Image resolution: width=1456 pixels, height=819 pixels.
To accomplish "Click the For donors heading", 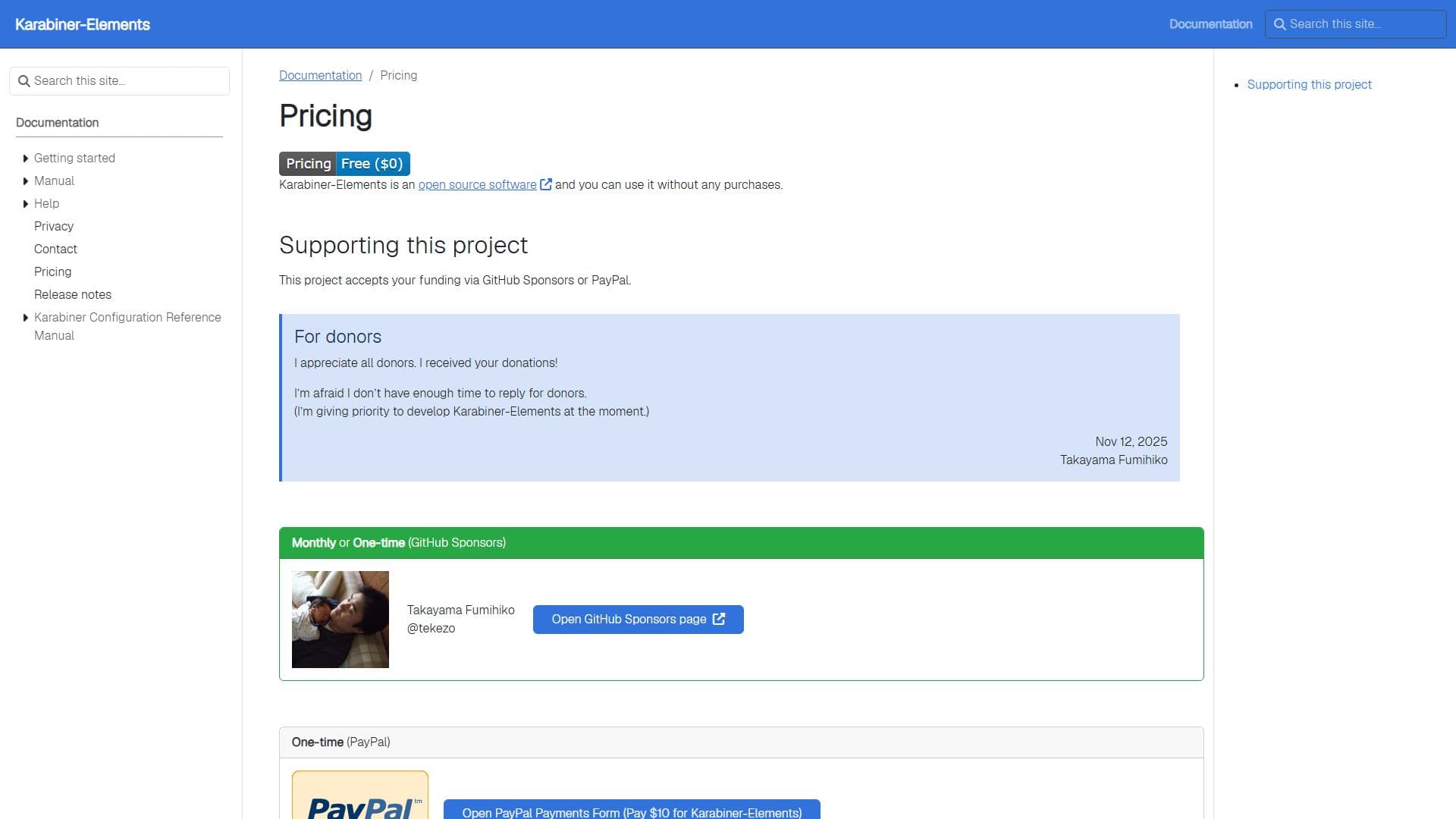I will (337, 337).
